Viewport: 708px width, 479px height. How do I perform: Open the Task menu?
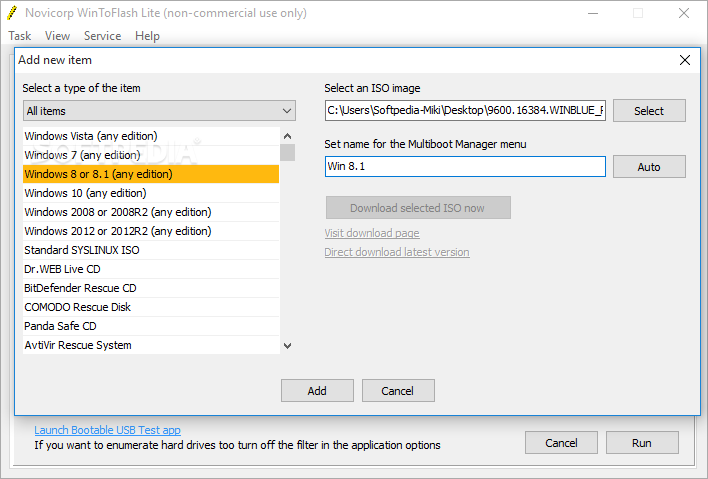19,36
